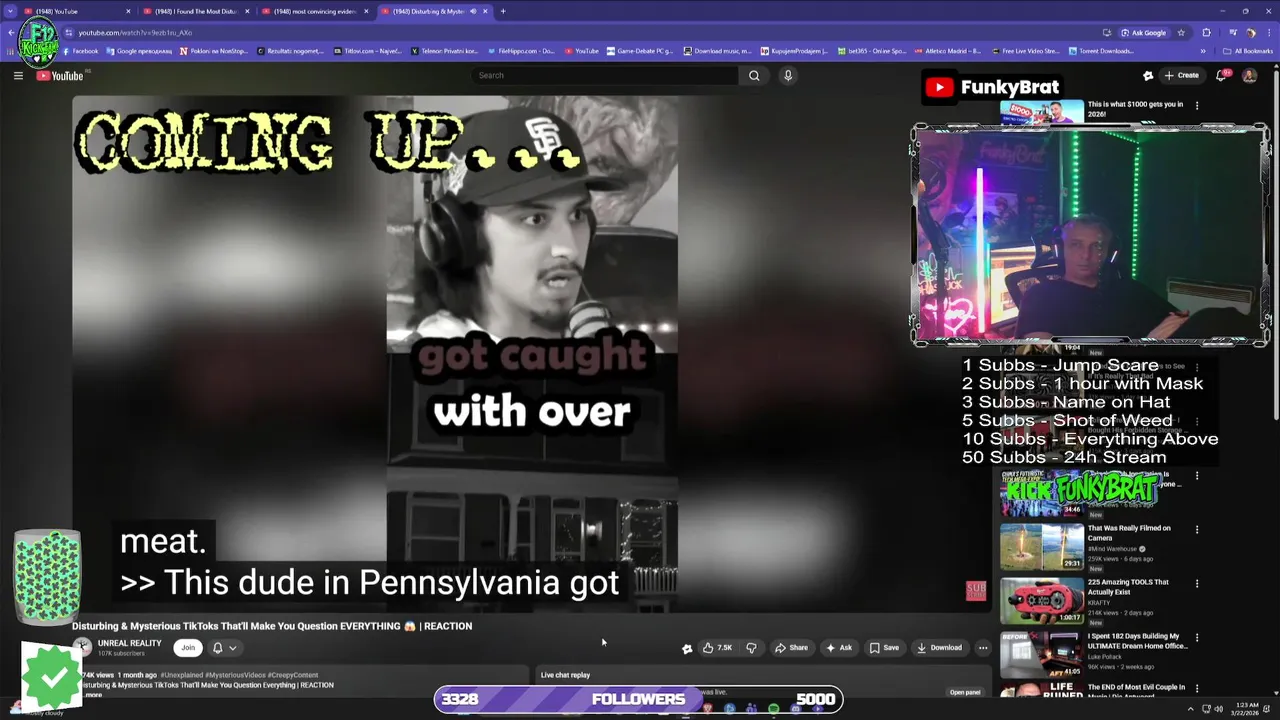Switch to "most convincing eviden..." tab

[x=314, y=11]
